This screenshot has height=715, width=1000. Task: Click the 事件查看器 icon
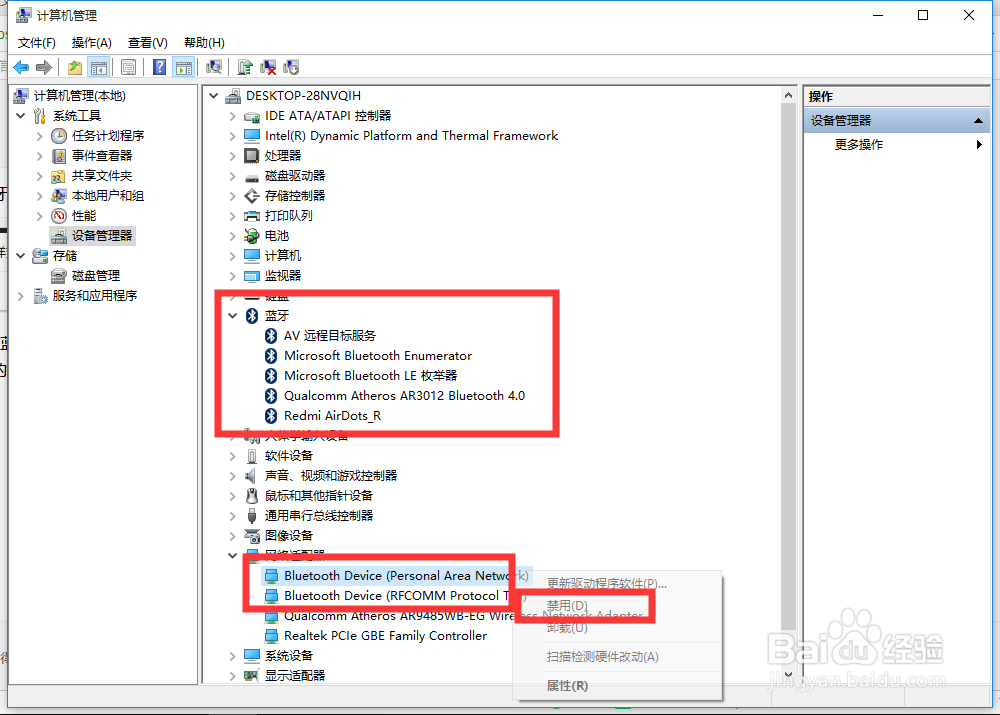(59, 156)
